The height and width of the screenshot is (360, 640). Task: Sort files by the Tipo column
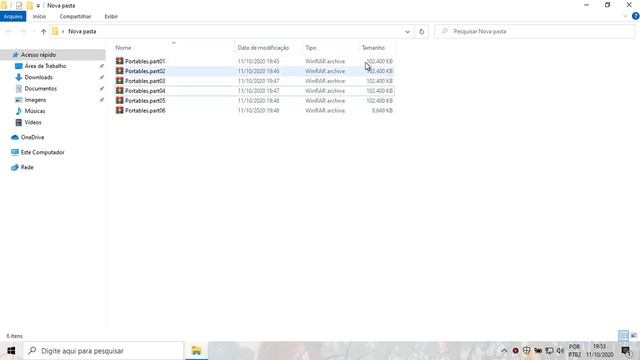click(311, 48)
